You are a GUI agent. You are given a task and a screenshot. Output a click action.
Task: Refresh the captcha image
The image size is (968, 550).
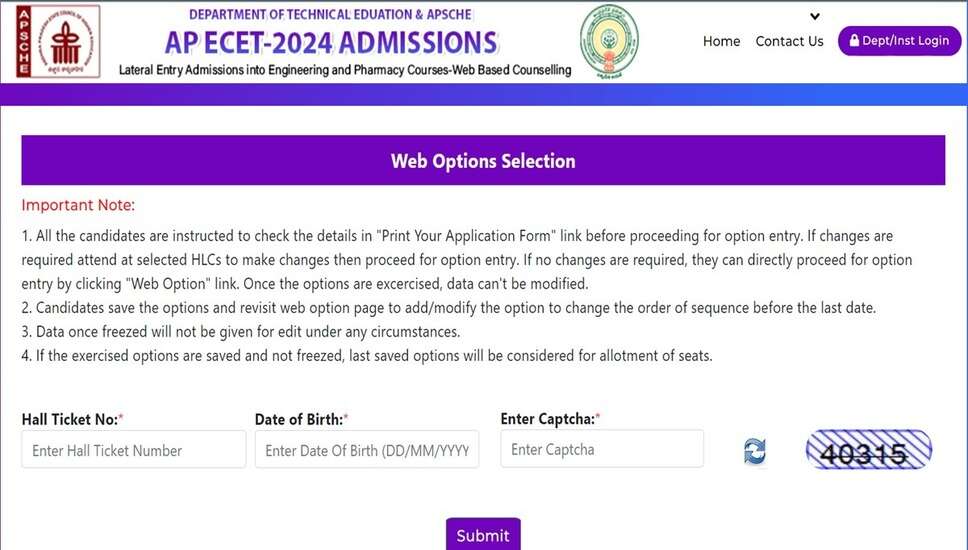coord(755,451)
